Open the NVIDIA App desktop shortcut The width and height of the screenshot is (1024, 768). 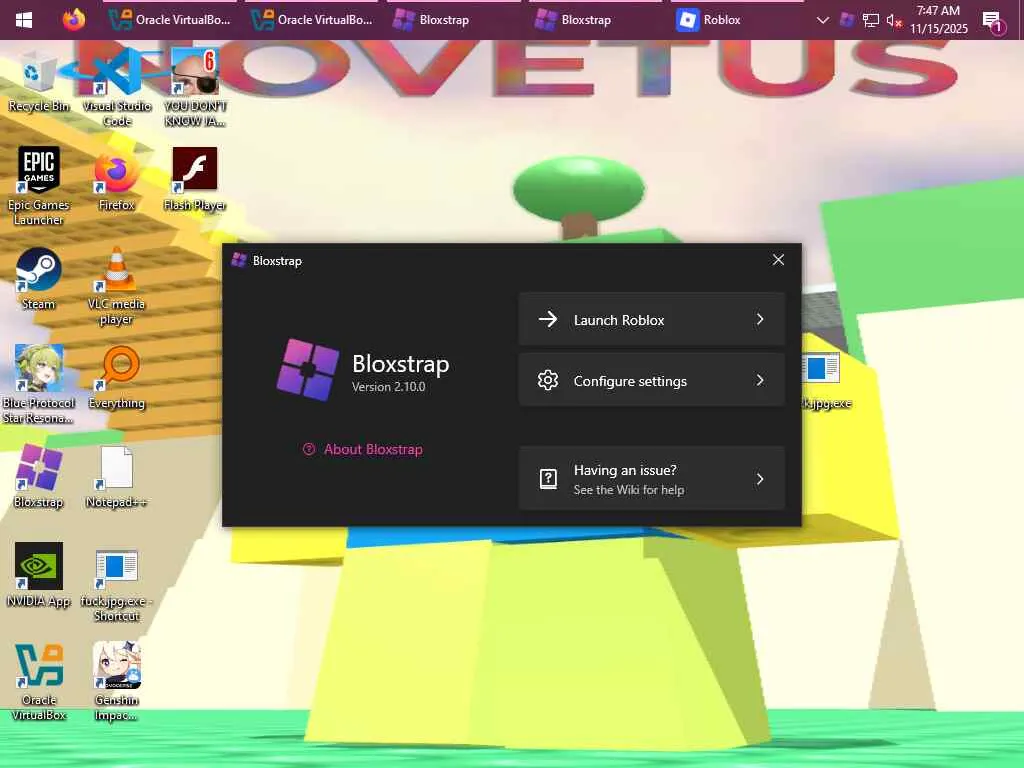pos(39,576)
